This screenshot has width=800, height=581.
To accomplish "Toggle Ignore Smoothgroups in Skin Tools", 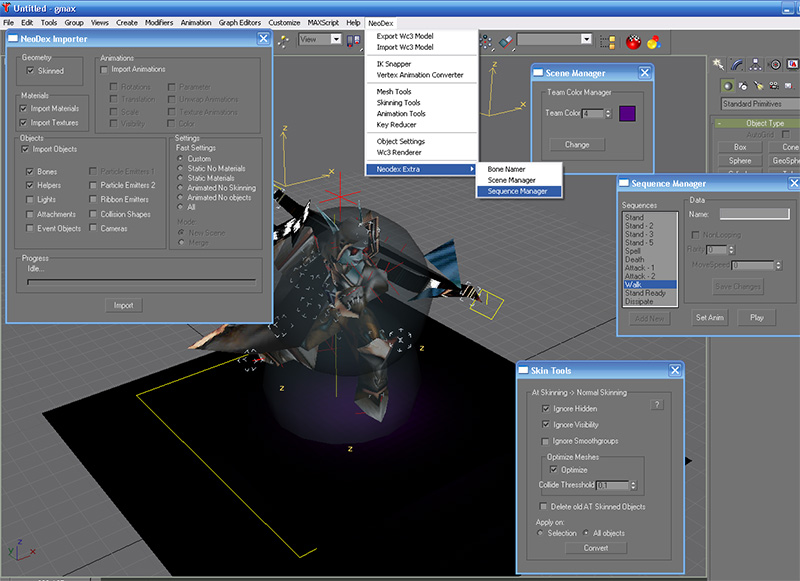I will [545, 441].
